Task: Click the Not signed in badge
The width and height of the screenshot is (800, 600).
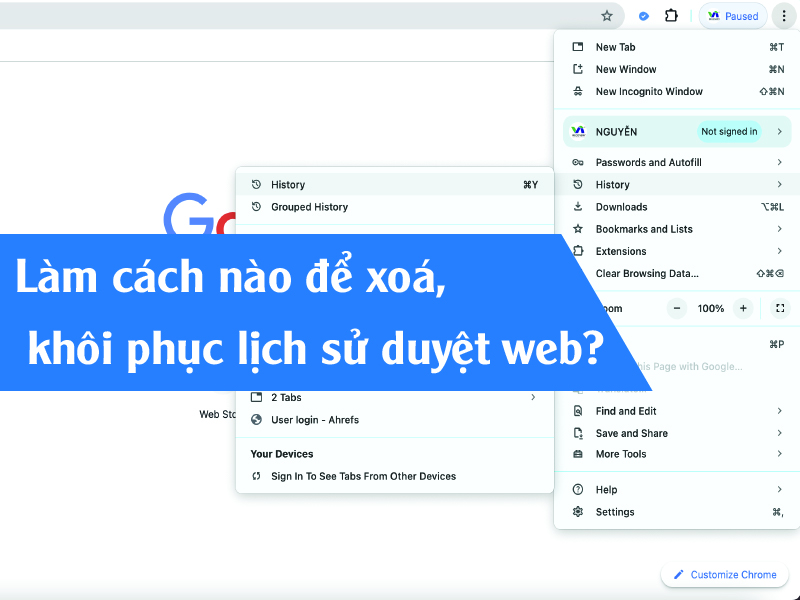Action: pos(729,132)
